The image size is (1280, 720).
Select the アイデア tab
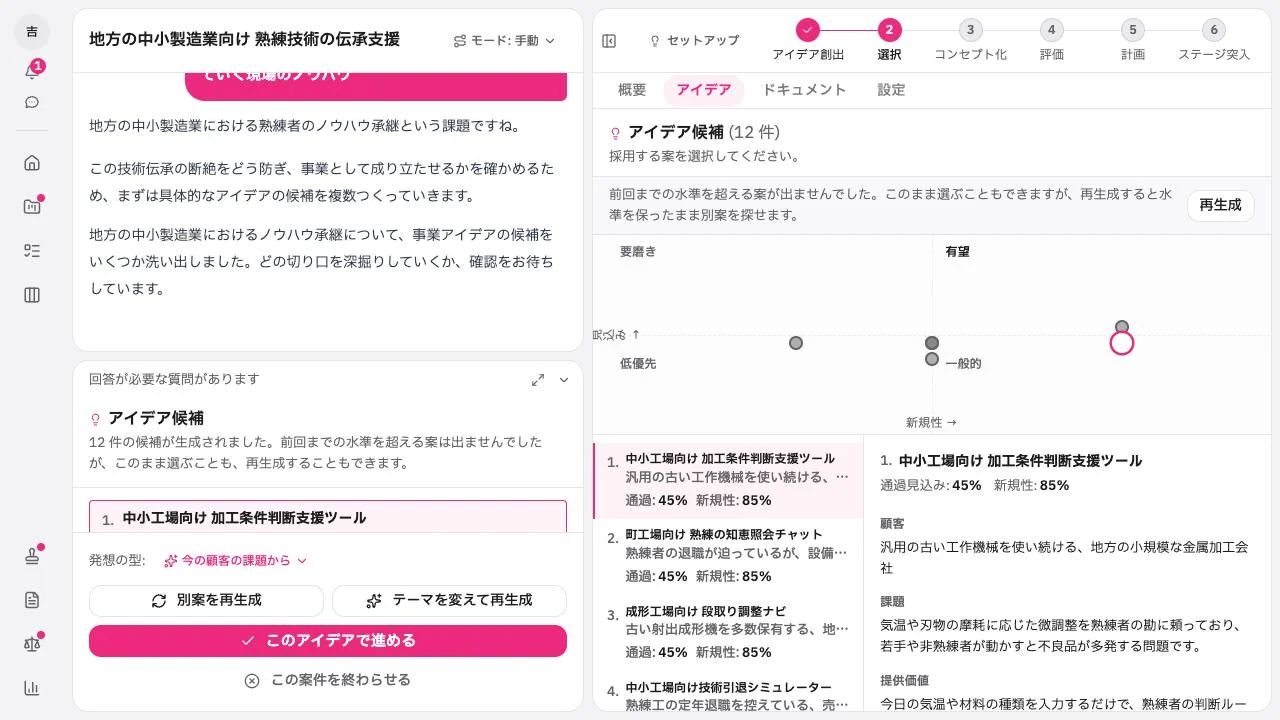(x=704, y=90)
